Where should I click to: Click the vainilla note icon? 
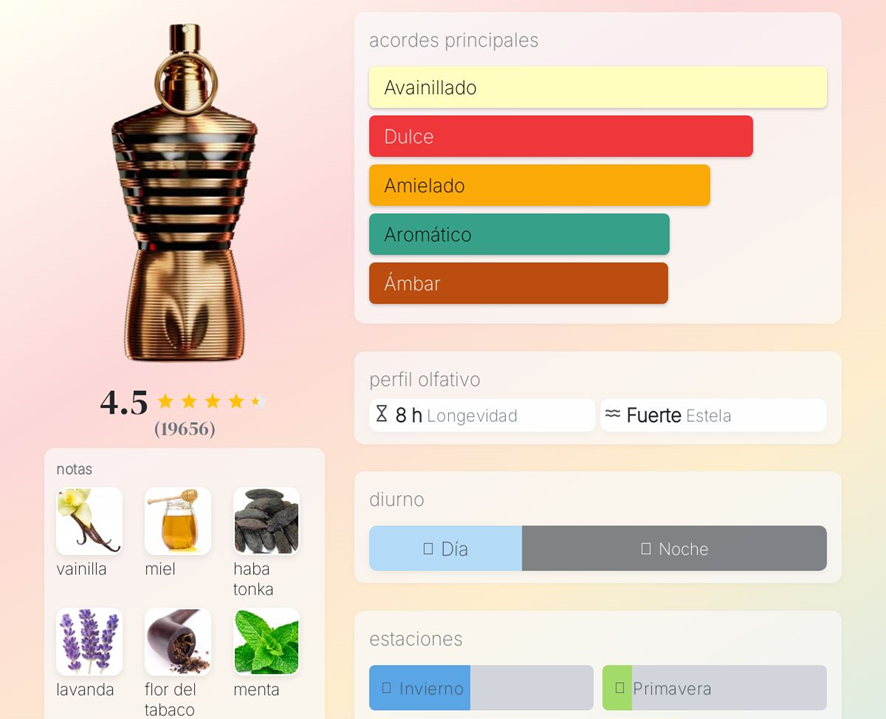pos(89,521)
